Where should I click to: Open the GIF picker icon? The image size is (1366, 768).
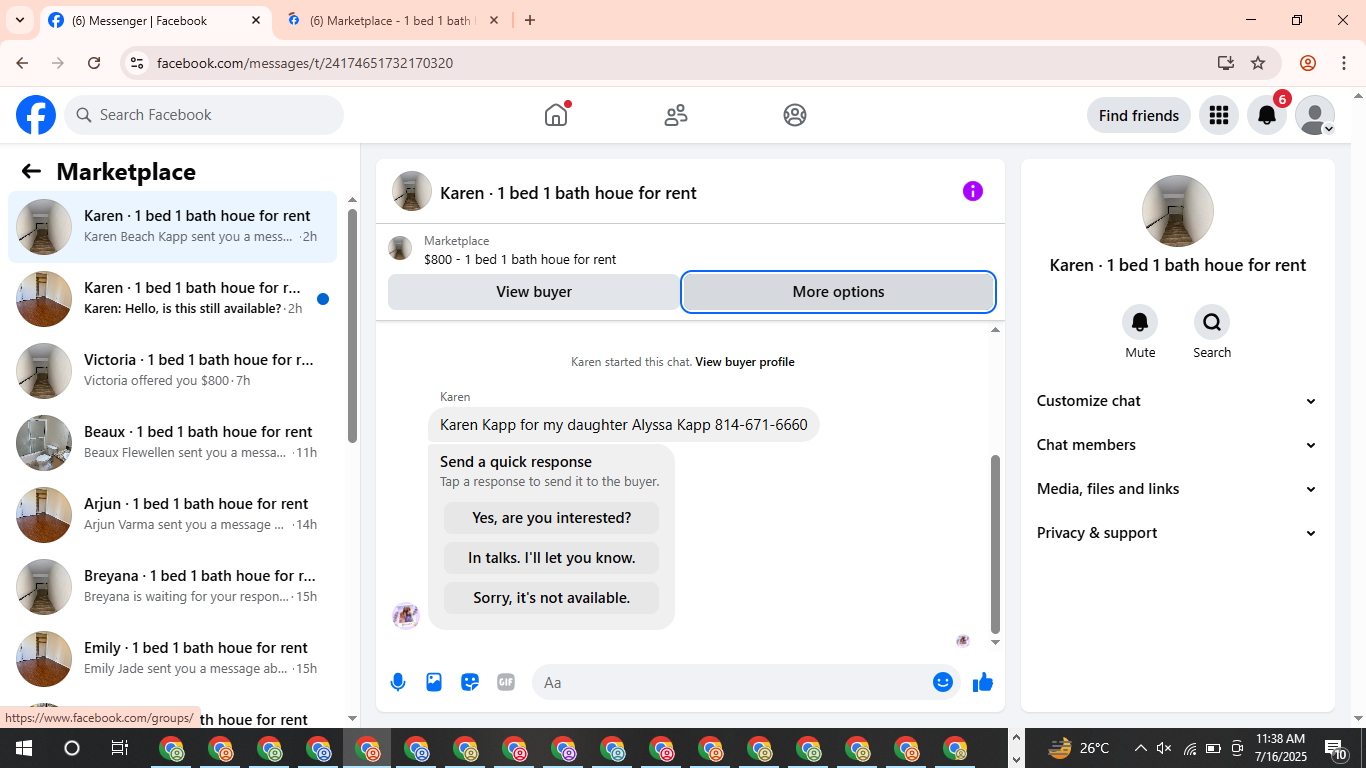[506, 682]
